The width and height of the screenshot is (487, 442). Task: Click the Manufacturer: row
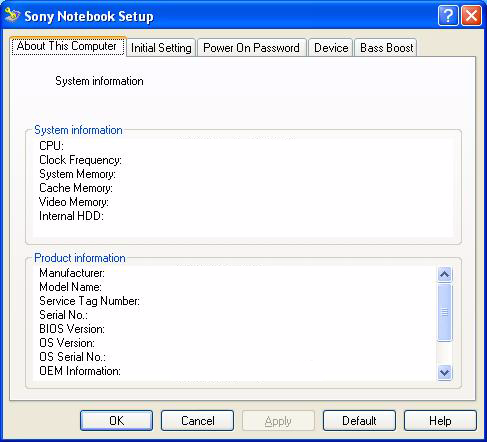pyautogui.click(x=72, y=273)
